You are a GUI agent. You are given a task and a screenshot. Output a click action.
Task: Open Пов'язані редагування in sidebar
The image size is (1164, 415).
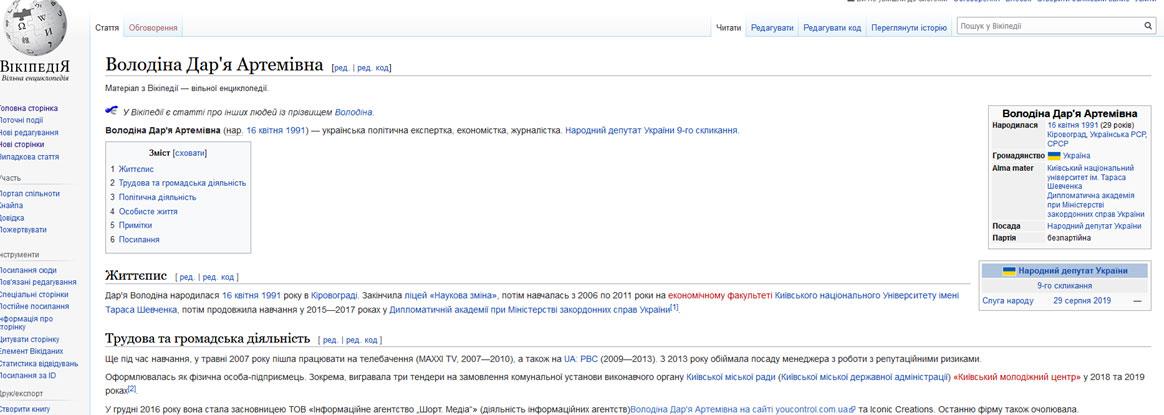click(38, 282)
